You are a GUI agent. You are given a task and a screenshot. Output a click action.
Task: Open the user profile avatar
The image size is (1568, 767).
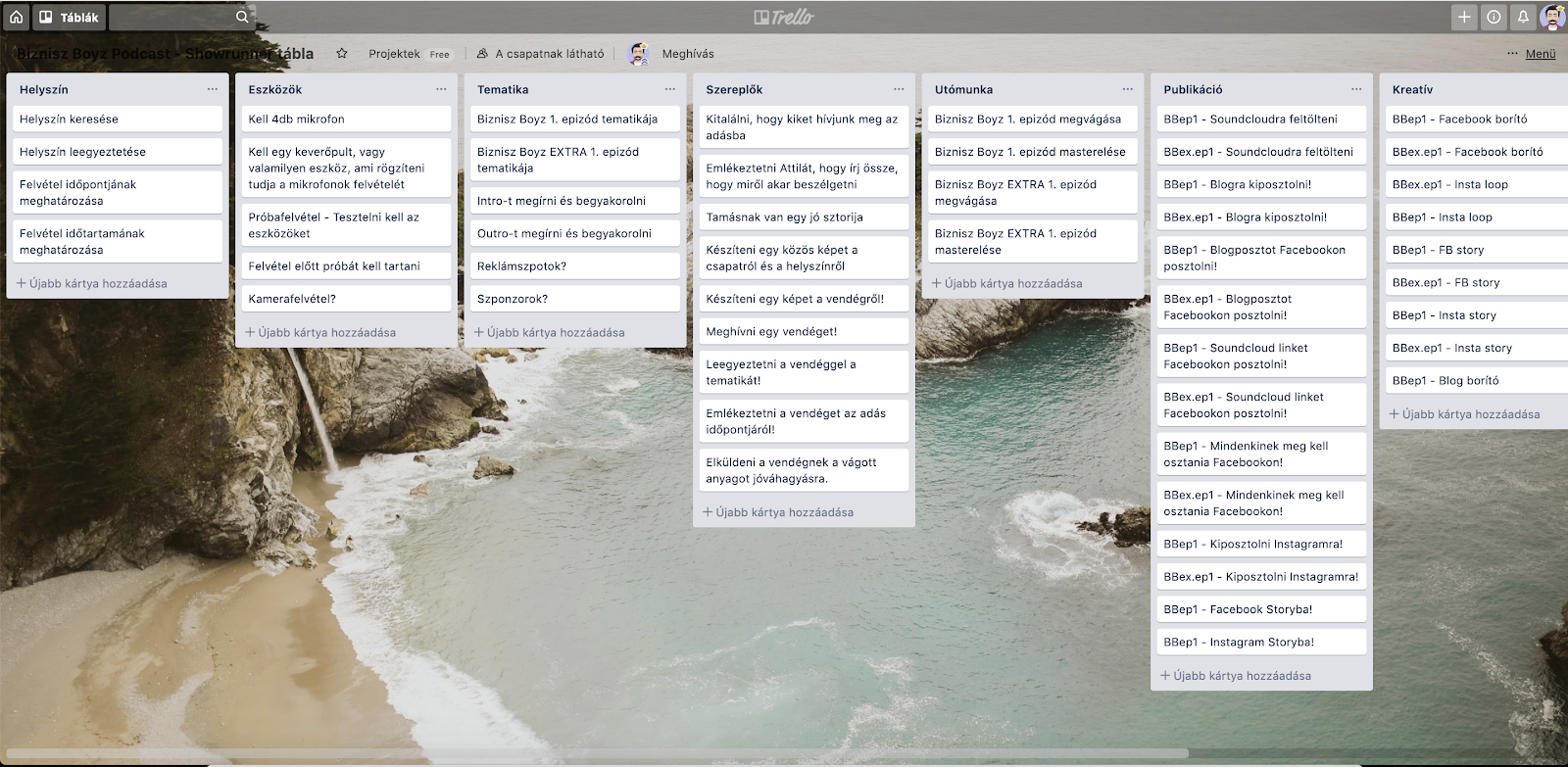1552,17
